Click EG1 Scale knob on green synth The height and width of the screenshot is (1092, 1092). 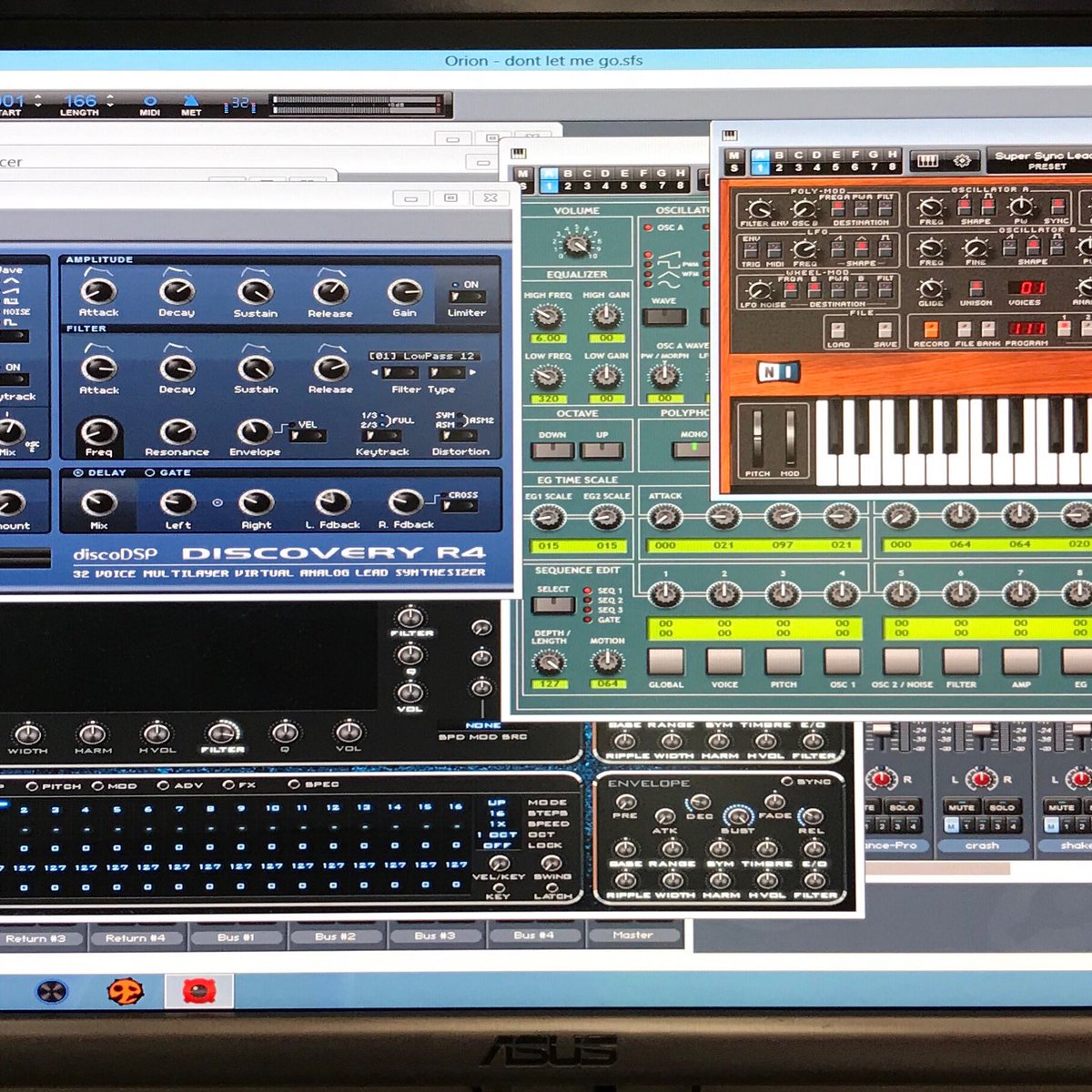(x=547, y=518)
